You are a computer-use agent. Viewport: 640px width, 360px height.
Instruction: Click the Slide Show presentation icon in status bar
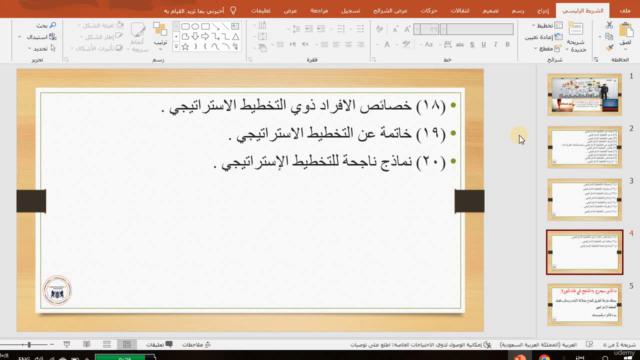coord(67,345)
